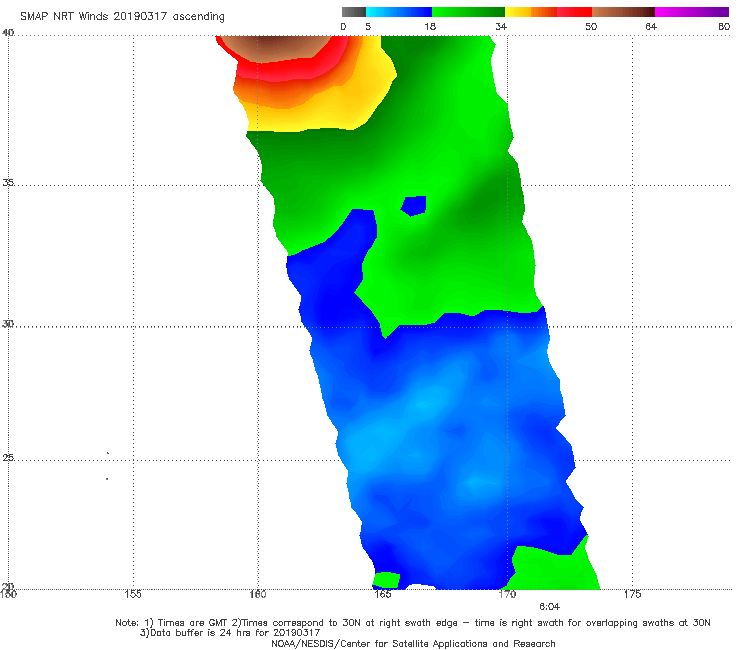Click the color bar label '5'
Screen dimensions: 740x650
click(x=368, y=26)
